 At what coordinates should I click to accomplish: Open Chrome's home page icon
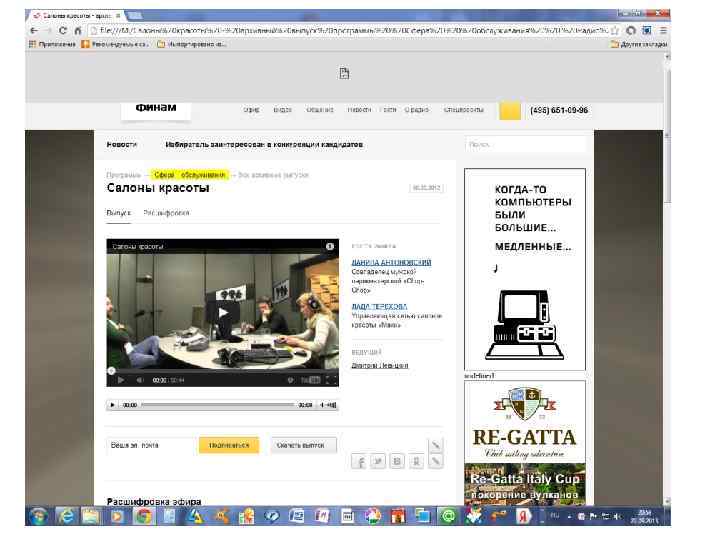[x=78, y=30]
